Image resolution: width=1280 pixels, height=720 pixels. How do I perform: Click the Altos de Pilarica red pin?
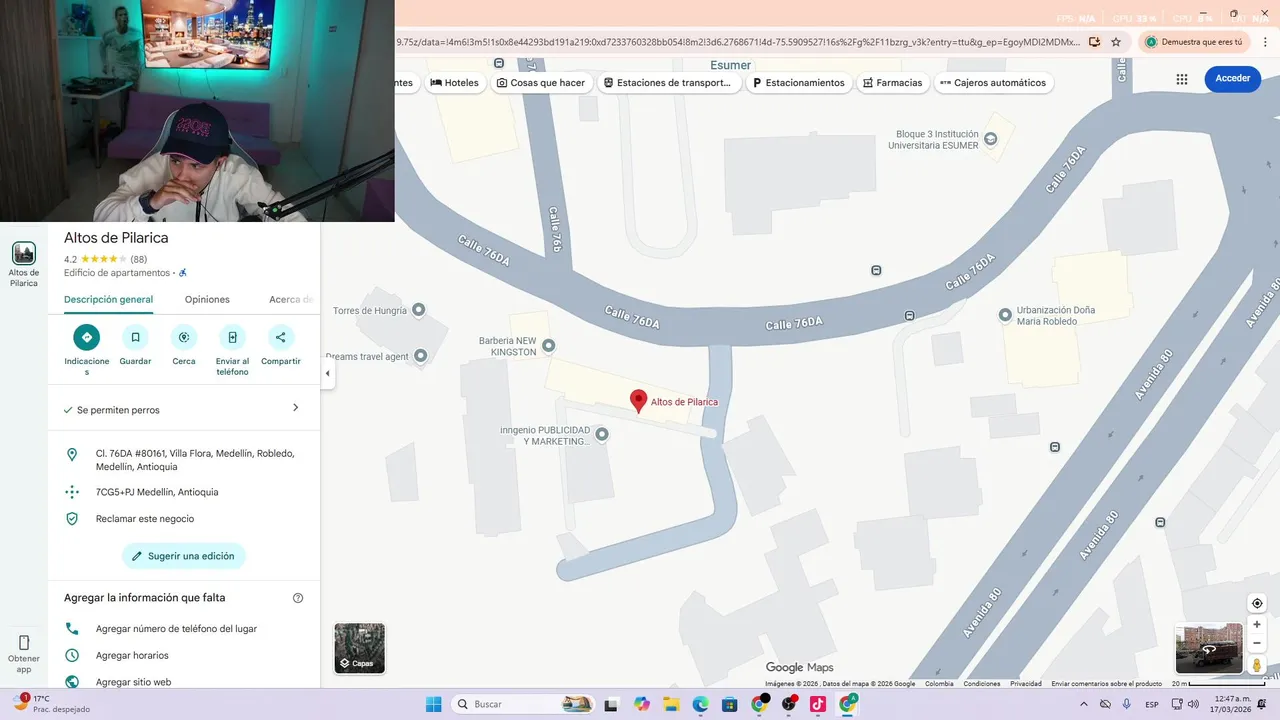click(638, 401)
